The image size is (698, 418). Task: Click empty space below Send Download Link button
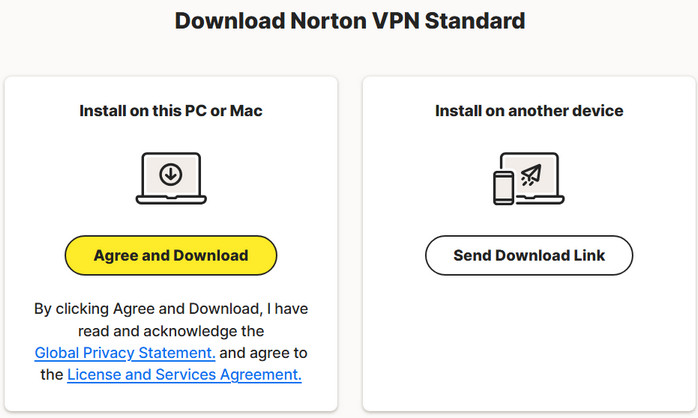(x=529, y=340)
